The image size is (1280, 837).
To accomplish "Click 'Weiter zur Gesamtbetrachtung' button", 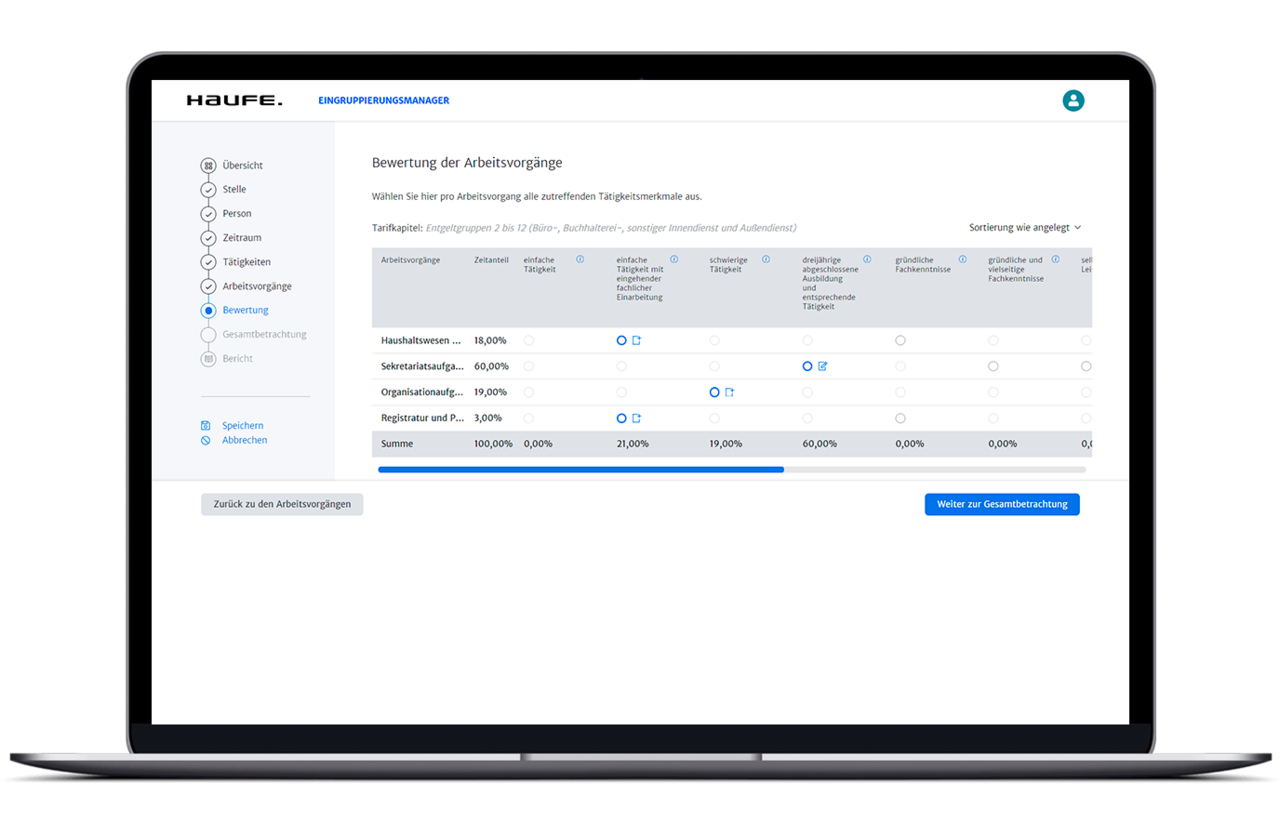I will click(1002, 504).
